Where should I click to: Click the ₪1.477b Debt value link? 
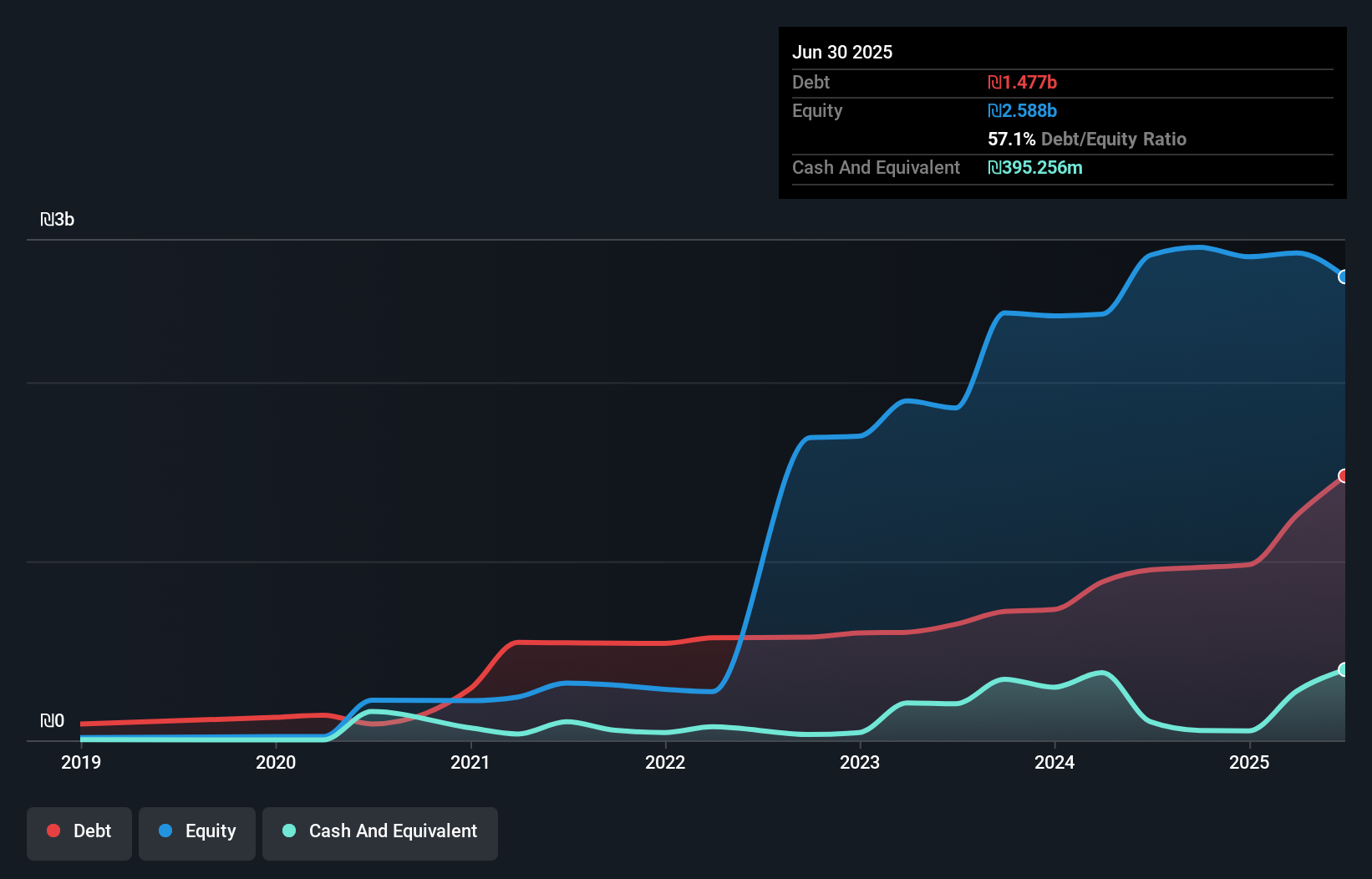[1023, 82]
